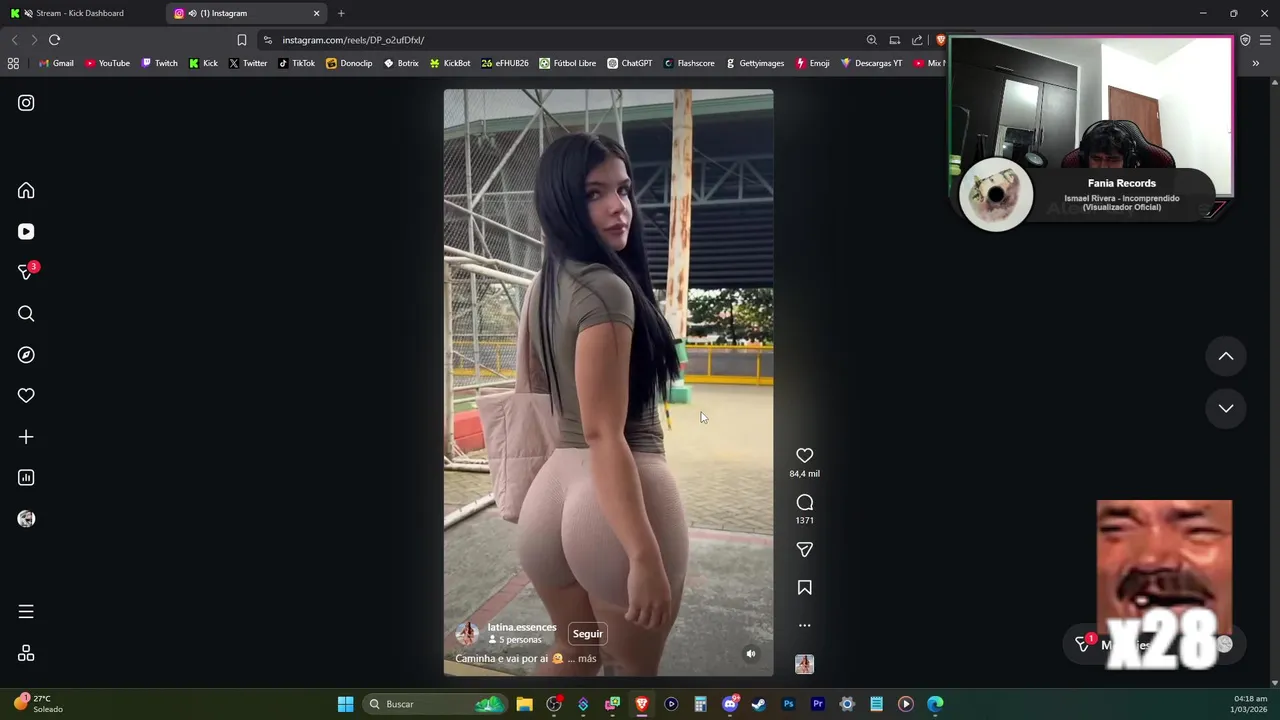1280x720 pixels.
Task: Reload the page
Action: click(54, 40)
